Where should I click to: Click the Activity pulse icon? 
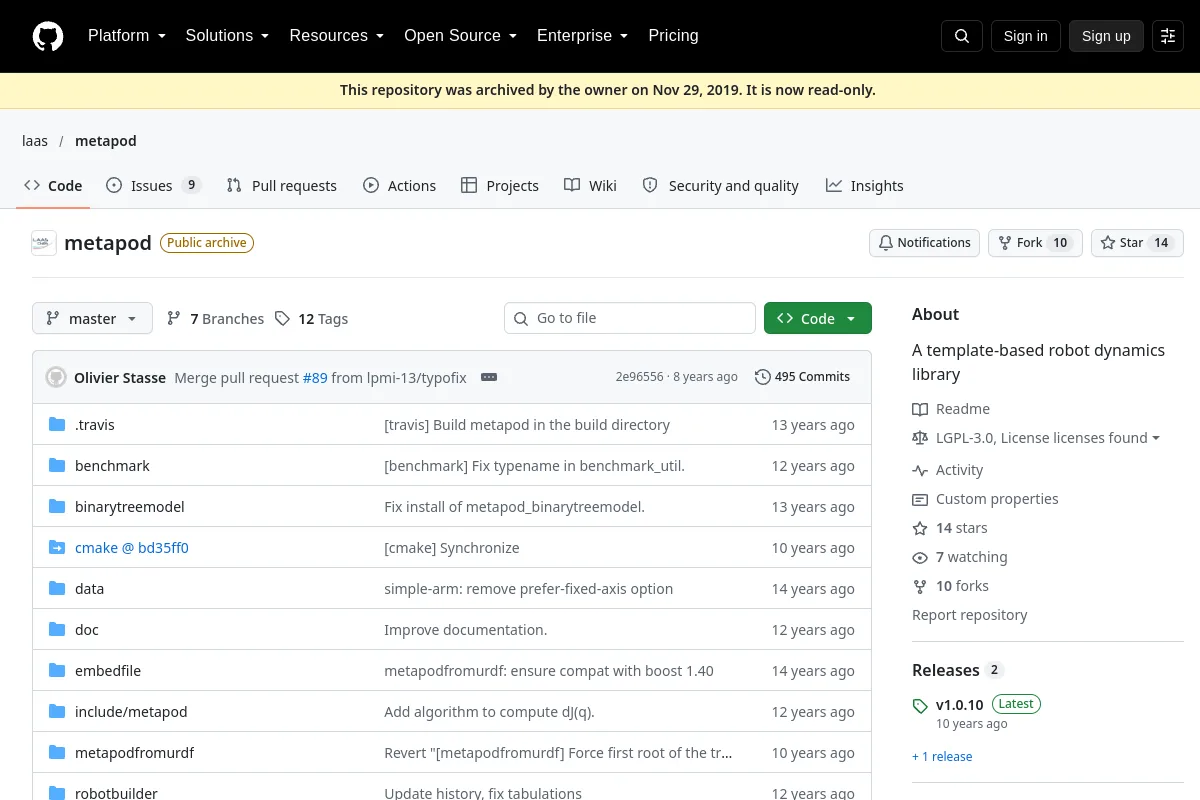click(920, 470)
